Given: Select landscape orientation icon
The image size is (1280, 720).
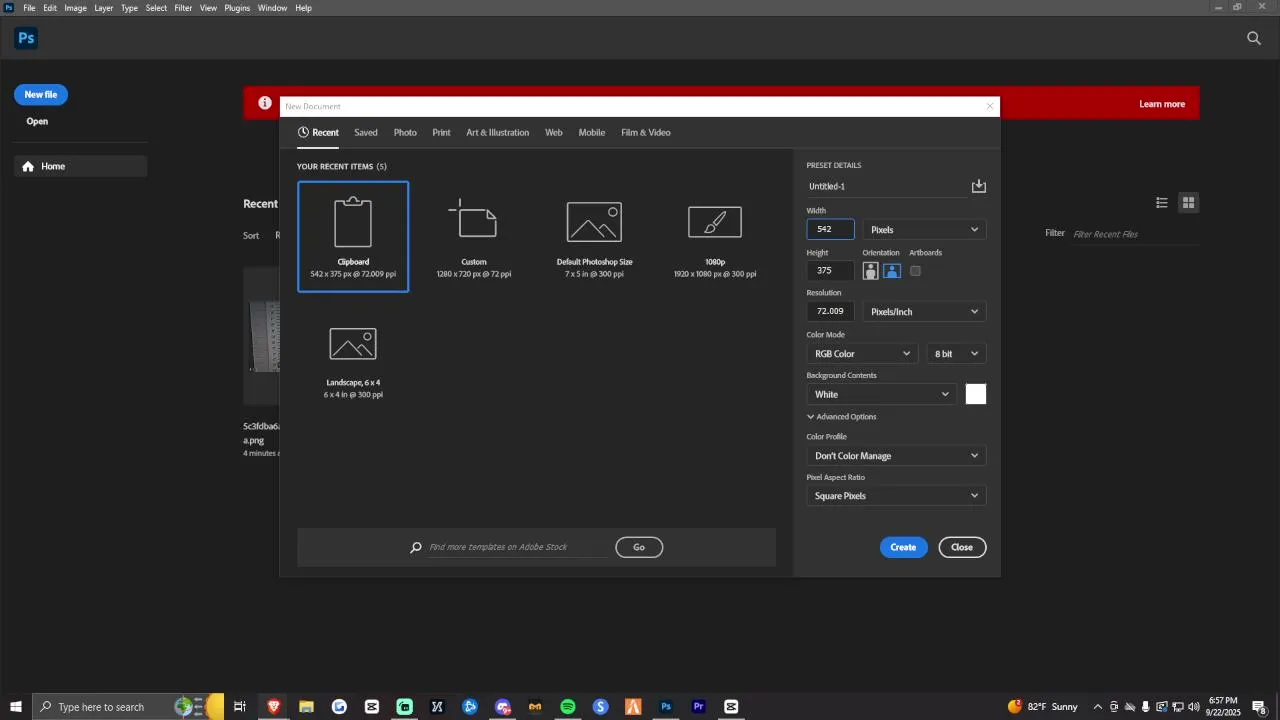Looking at the screenshot, I should point(892,271).
